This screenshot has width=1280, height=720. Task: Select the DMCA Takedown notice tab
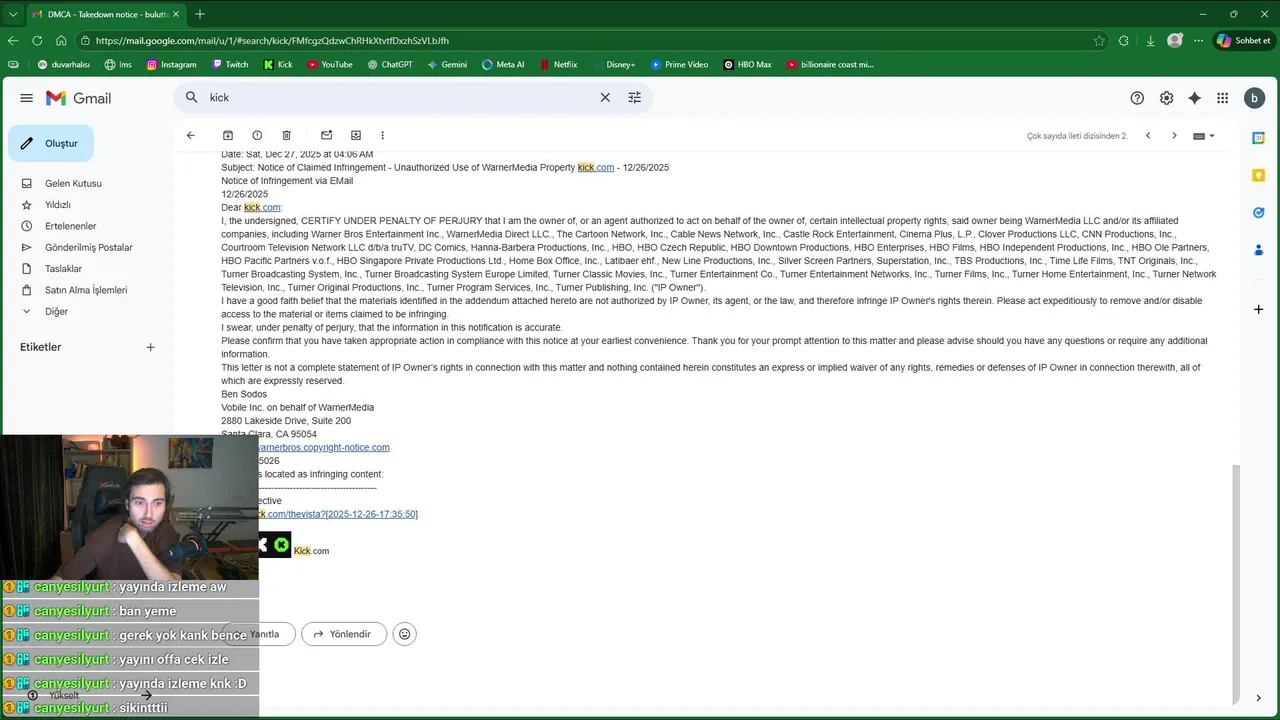tap(105, 14)
